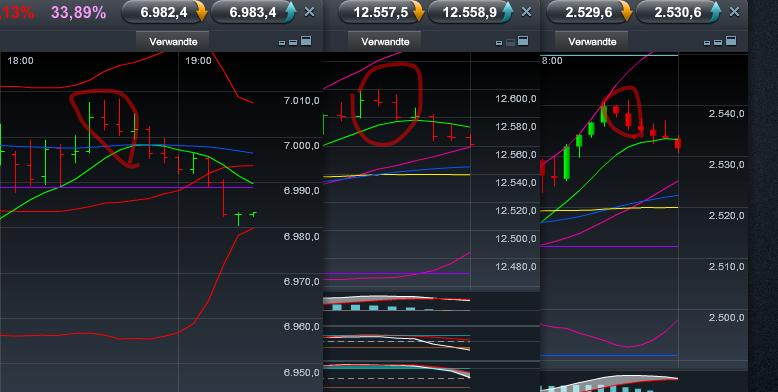Viewport: 778px width, 392px height.
Task: Click the 12.580,0 price axis label
Action: point(516,127)
